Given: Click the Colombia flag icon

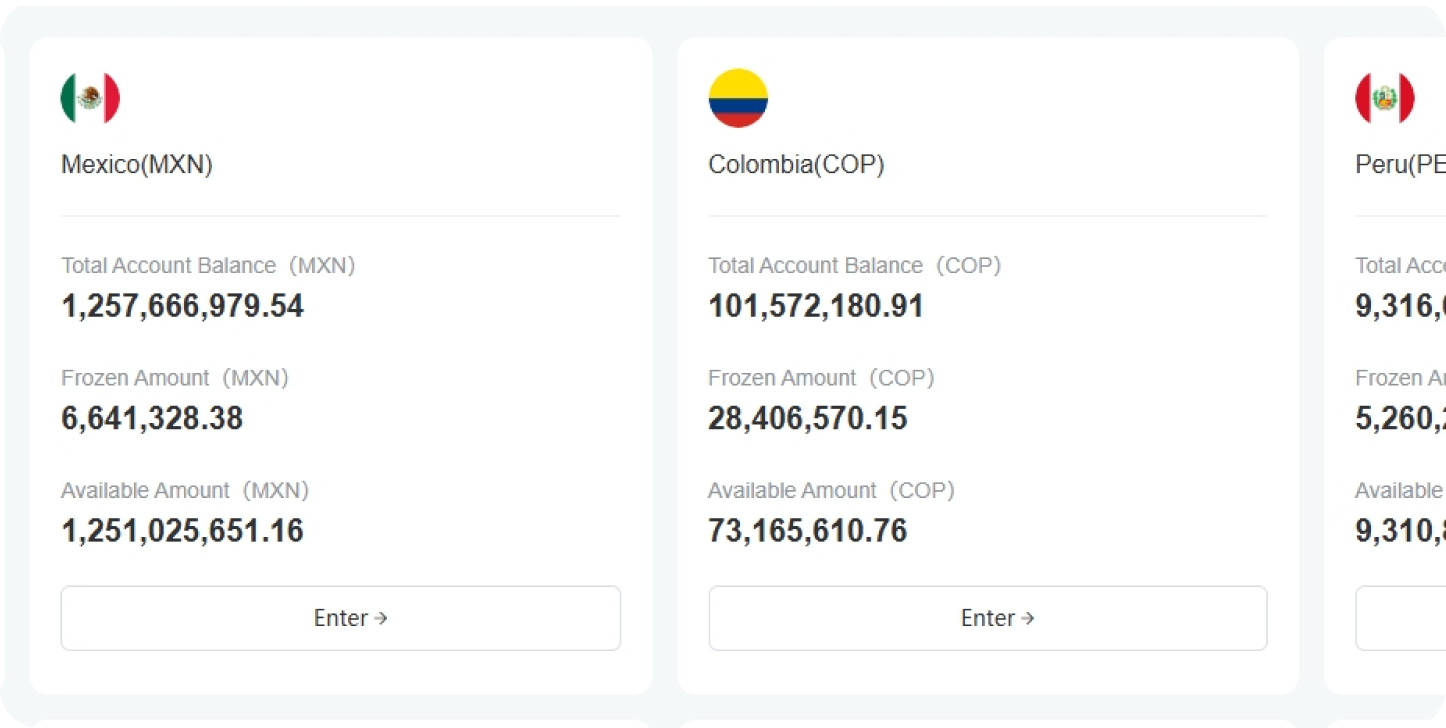Looking at the screenshot, I should (738, 98).
